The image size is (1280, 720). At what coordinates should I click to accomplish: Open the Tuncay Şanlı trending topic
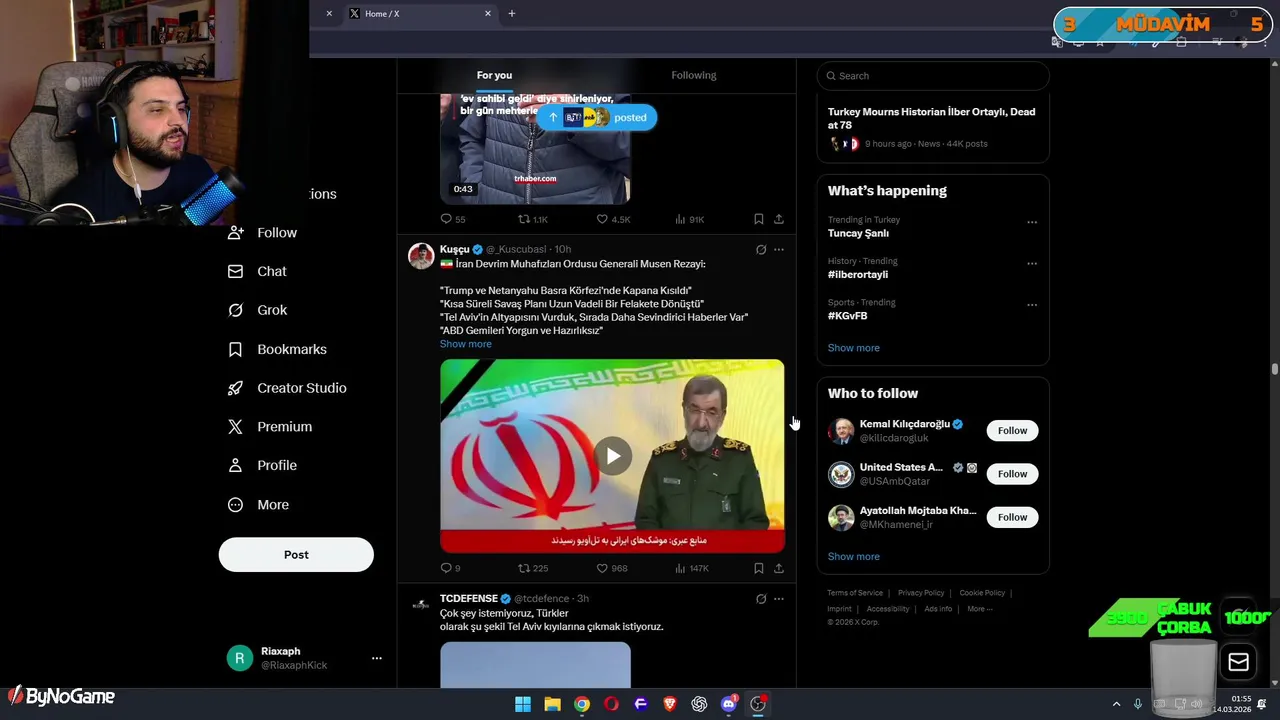click(858, 233)
